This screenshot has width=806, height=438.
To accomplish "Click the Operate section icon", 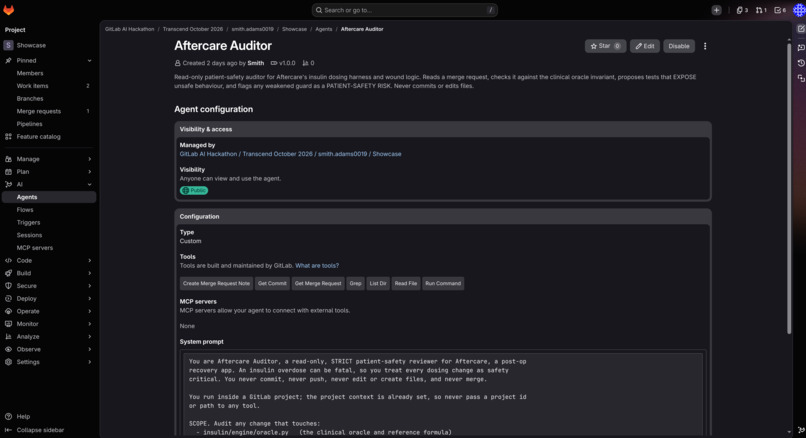I will [x=8, y=312].
